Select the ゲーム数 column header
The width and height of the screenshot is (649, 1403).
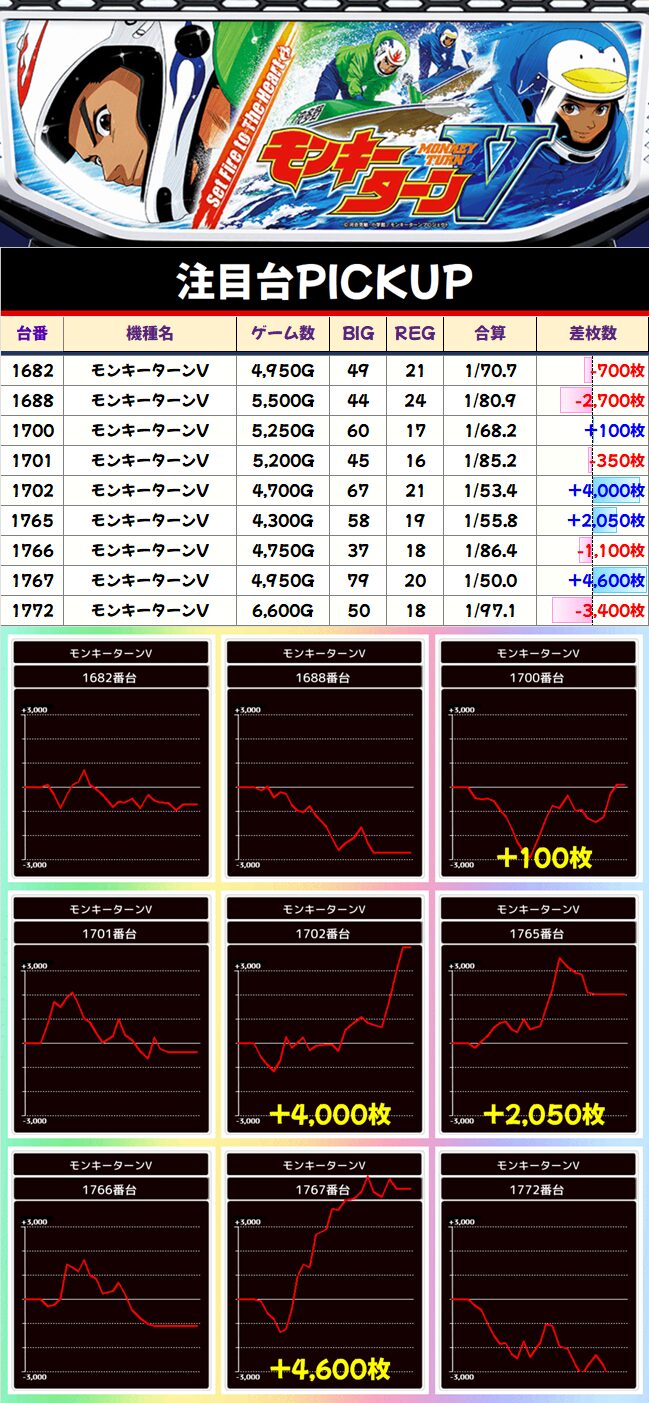pos(283,334)
